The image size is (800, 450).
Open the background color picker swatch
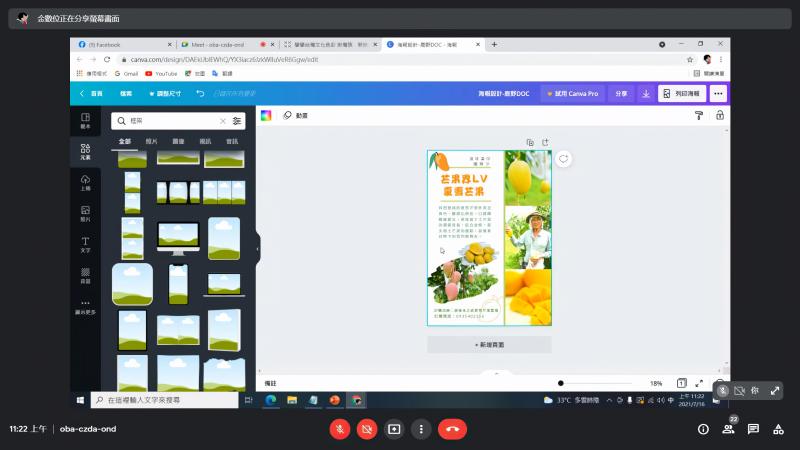(x=266, y=115)
